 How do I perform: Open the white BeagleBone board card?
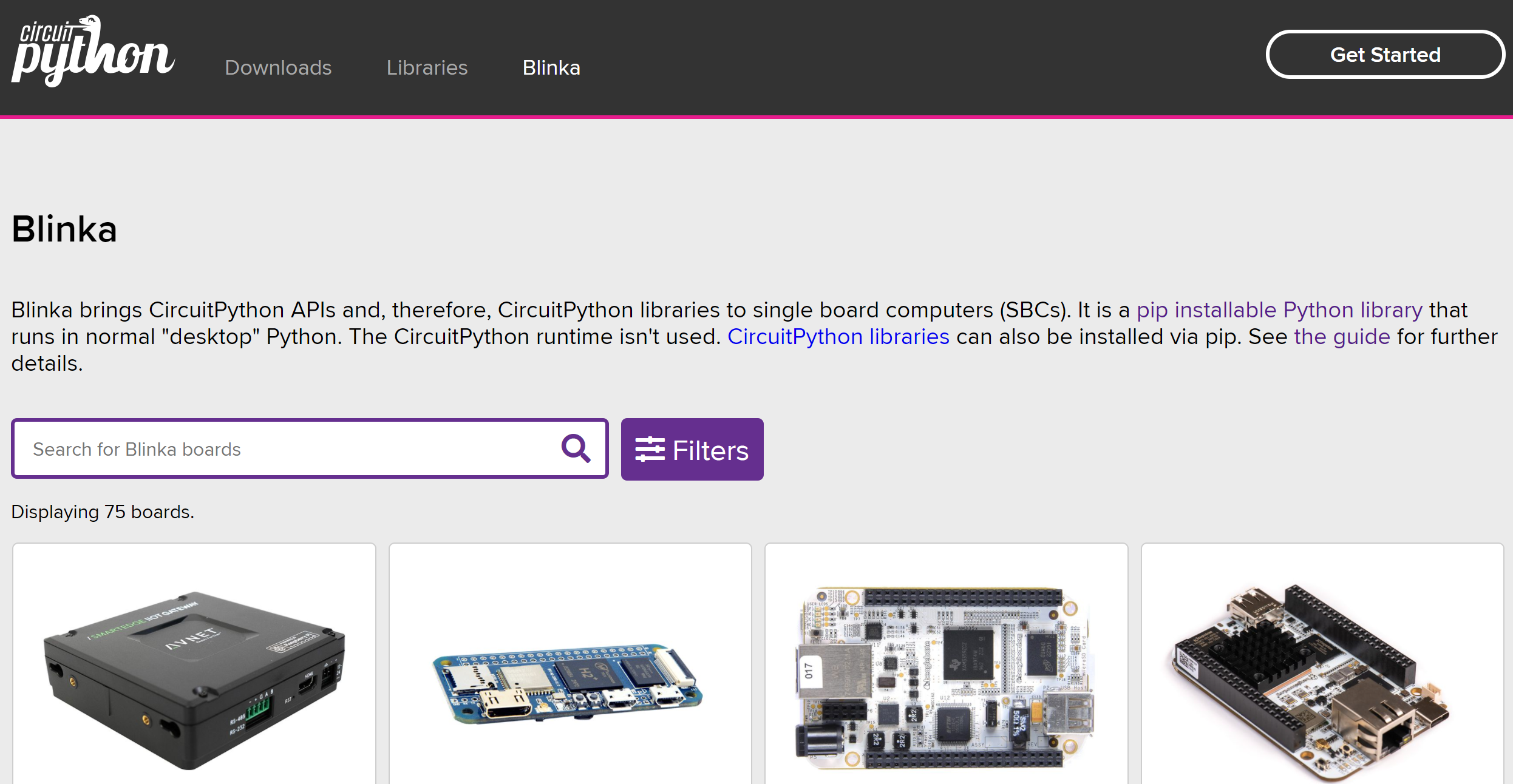pos(946,664)
